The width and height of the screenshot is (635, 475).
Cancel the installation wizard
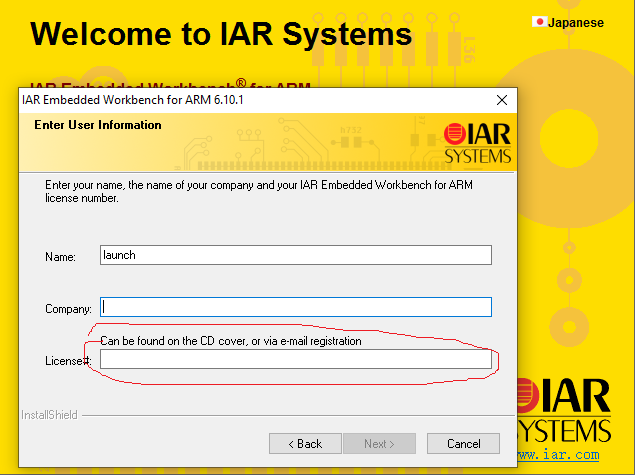click(x=463, y=444)
